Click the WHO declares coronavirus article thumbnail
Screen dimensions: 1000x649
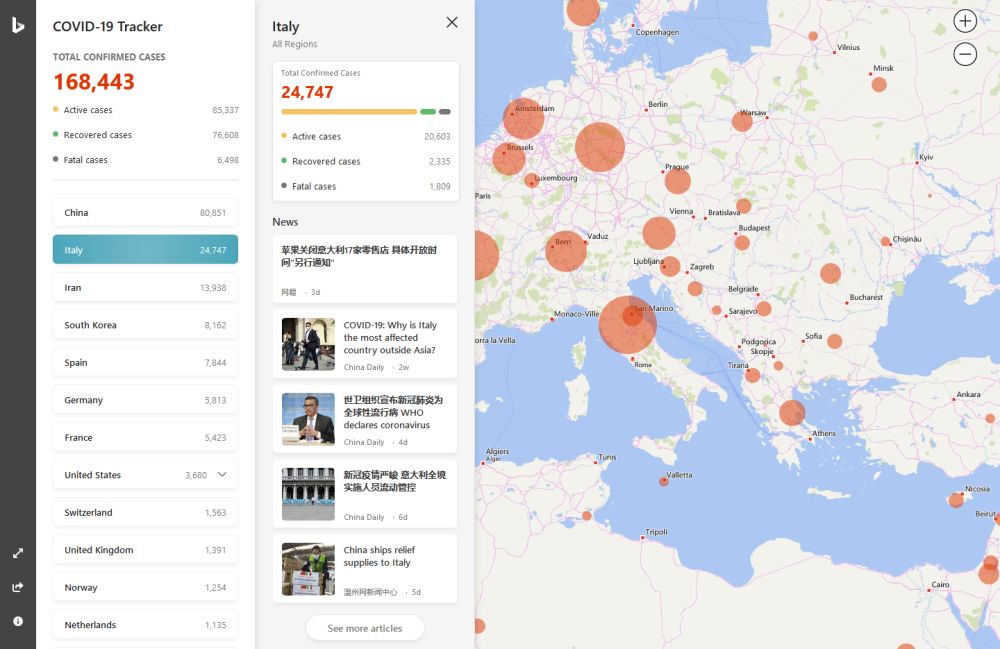tap(308, 419)
